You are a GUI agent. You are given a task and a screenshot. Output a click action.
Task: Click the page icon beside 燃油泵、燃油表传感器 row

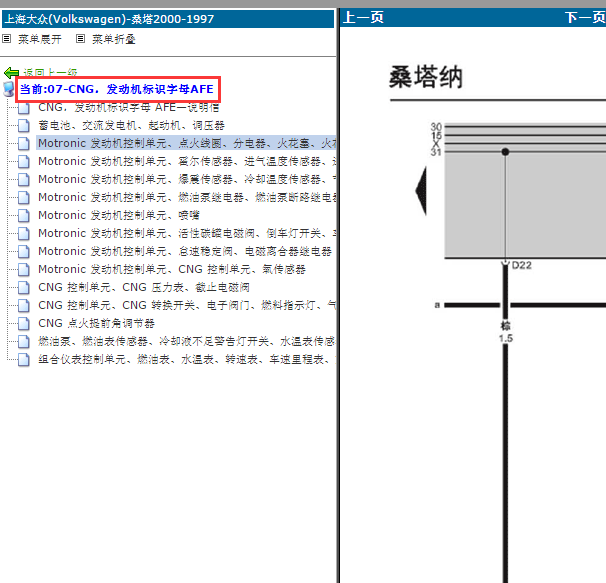[x=24, y=341]
